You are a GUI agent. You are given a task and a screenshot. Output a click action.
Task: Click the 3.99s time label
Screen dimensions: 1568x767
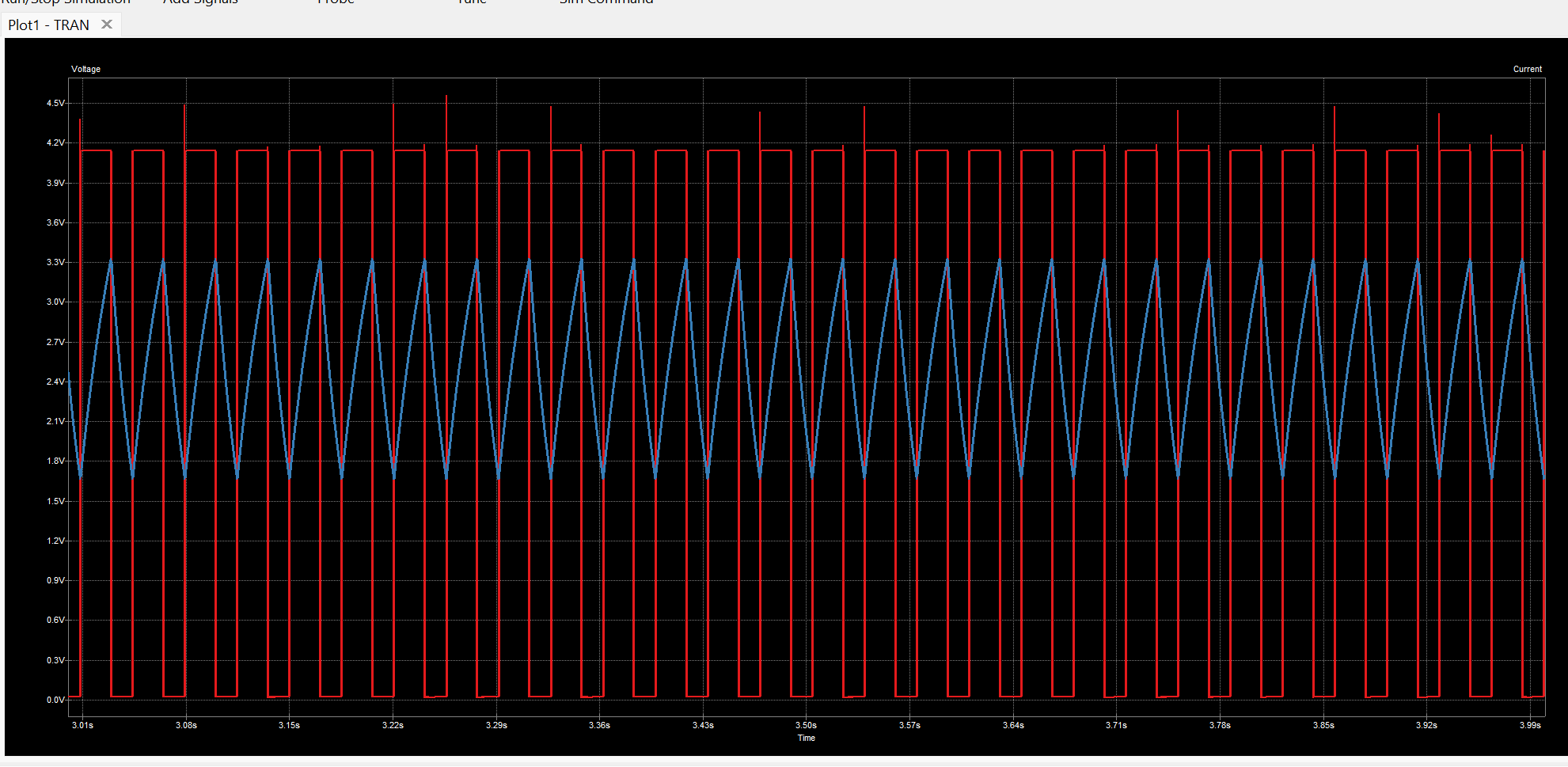1530,725
